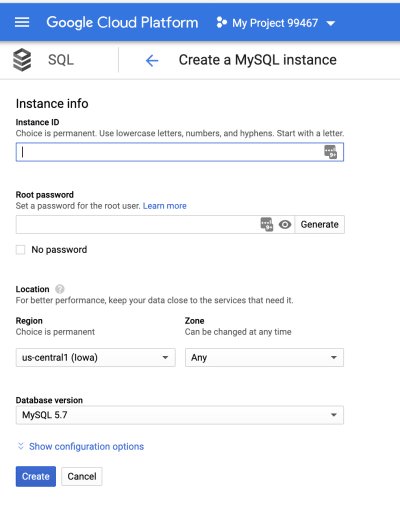Image resolution: width=400 pixels, height=508 pixels.
Task: Click the Create button
Action: (36, 476)
